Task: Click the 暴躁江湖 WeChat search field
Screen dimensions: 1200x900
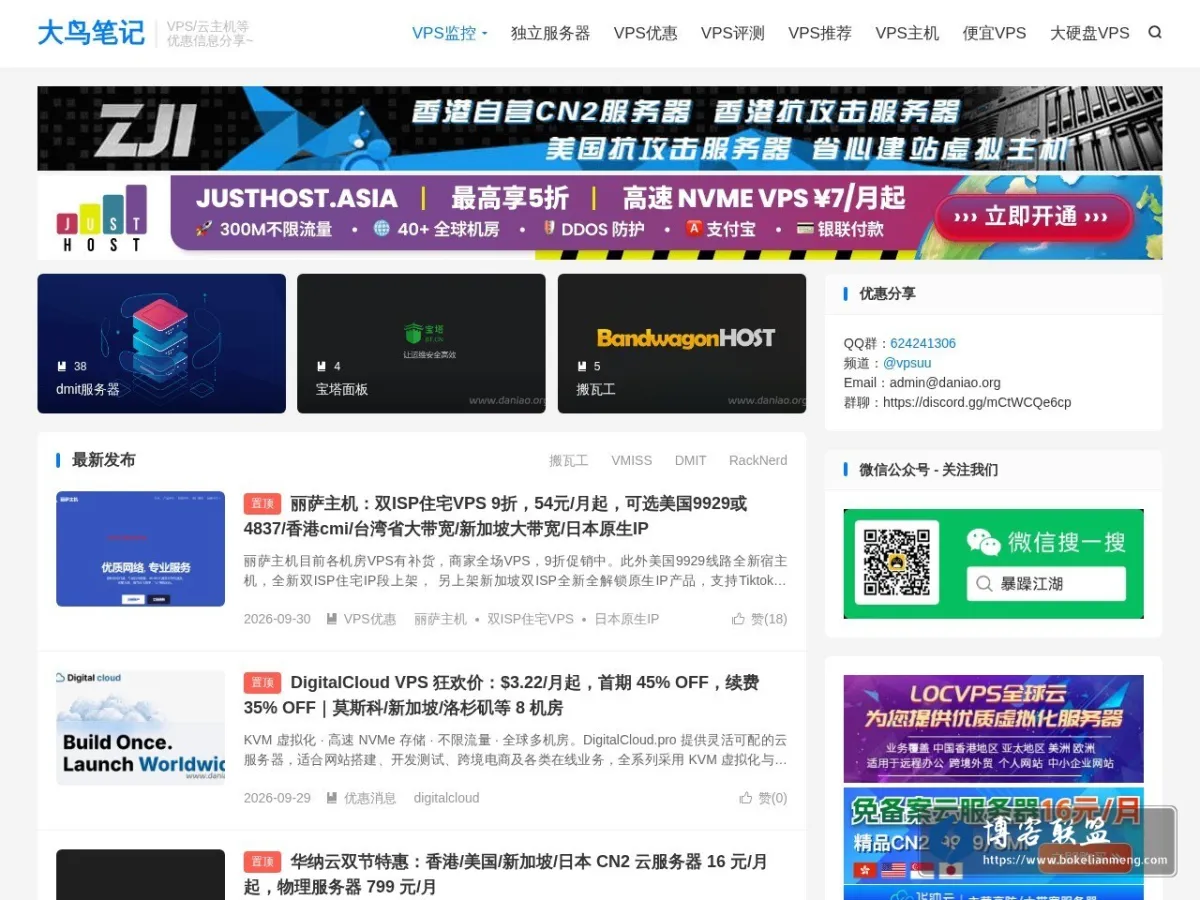Action: (x=1046, y=584)
